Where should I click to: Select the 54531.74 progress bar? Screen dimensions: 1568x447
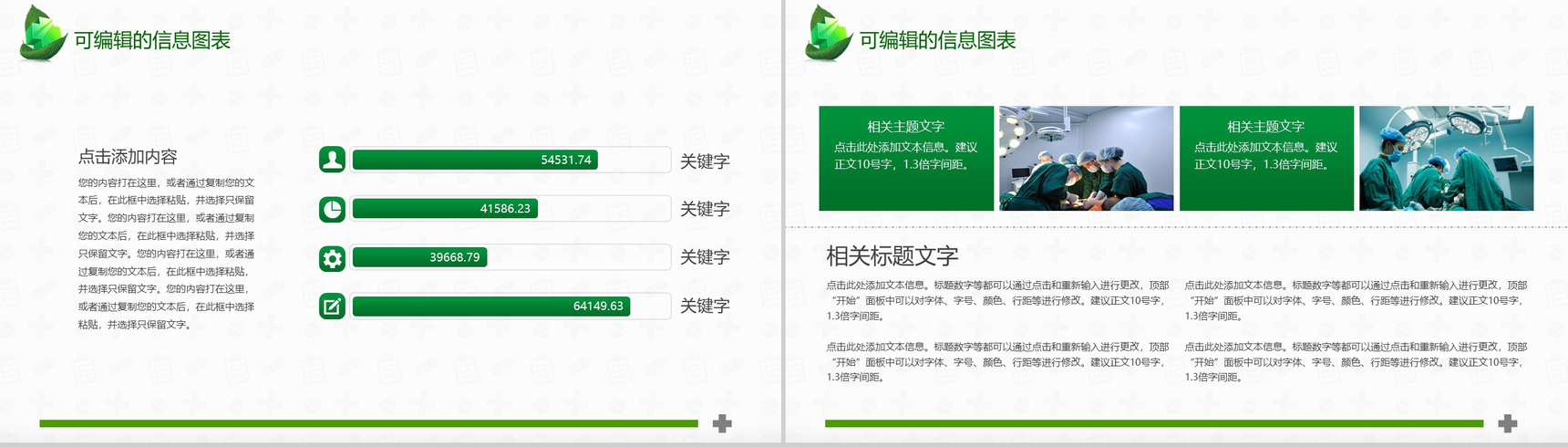point(476,160)
